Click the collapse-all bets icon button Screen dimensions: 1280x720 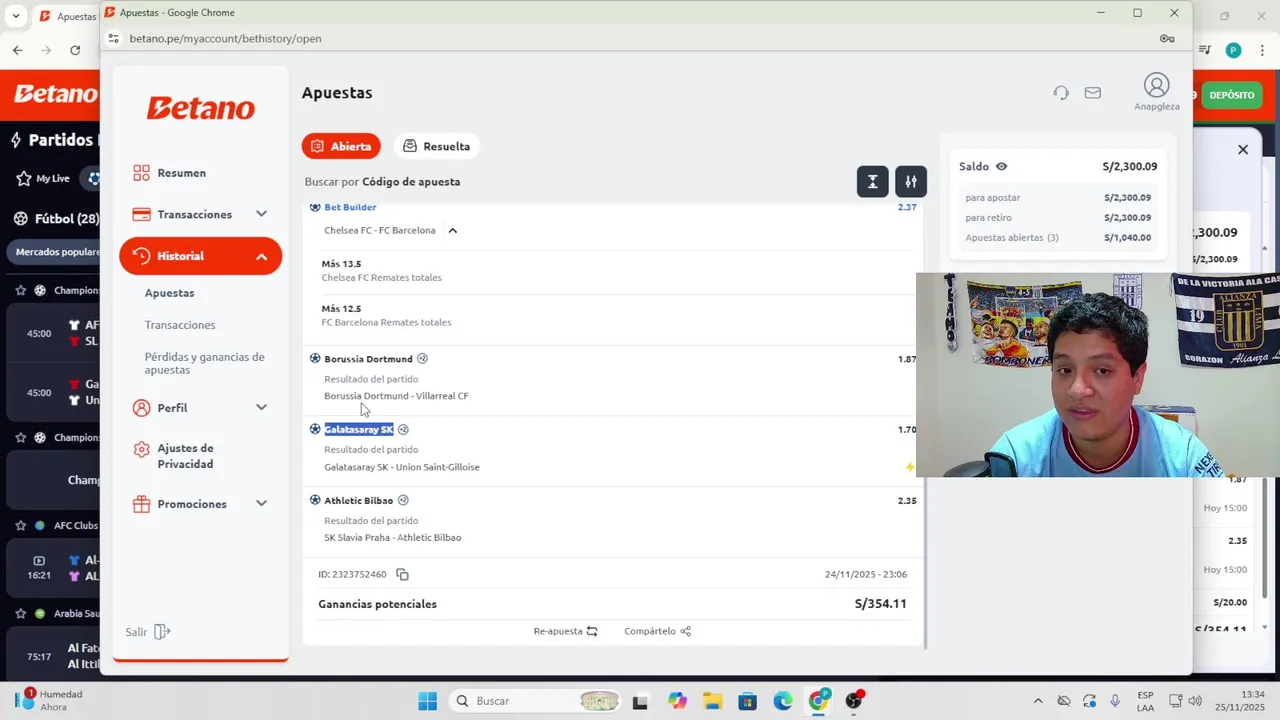[x=872, y=181]
